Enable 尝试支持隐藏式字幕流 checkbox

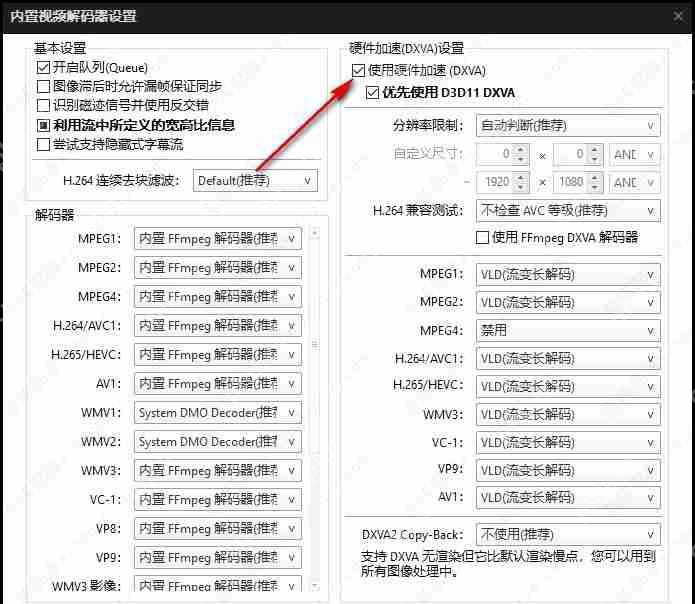click(x=43, y=144)
